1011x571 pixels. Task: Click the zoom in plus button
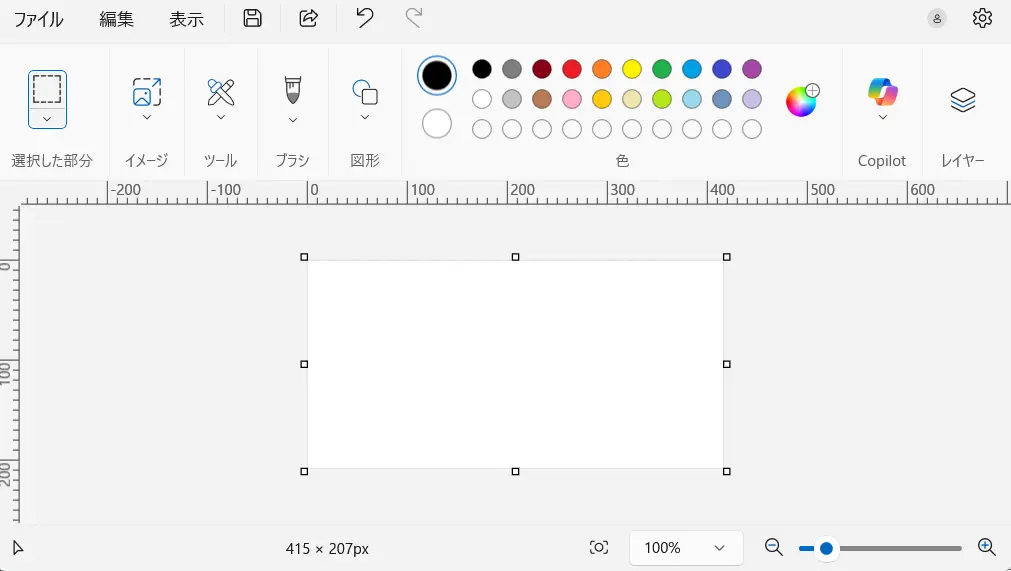986,548
